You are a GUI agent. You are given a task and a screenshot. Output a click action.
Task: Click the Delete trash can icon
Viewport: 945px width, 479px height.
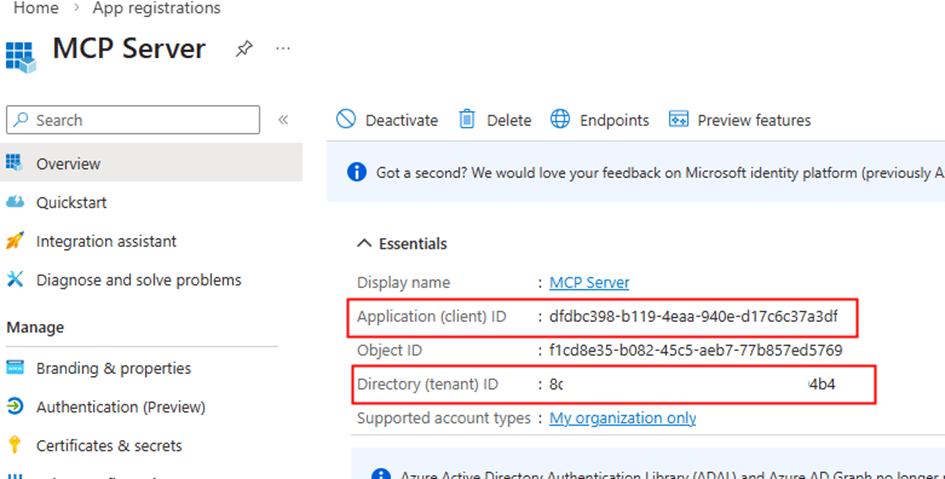[x=467, y=120]
